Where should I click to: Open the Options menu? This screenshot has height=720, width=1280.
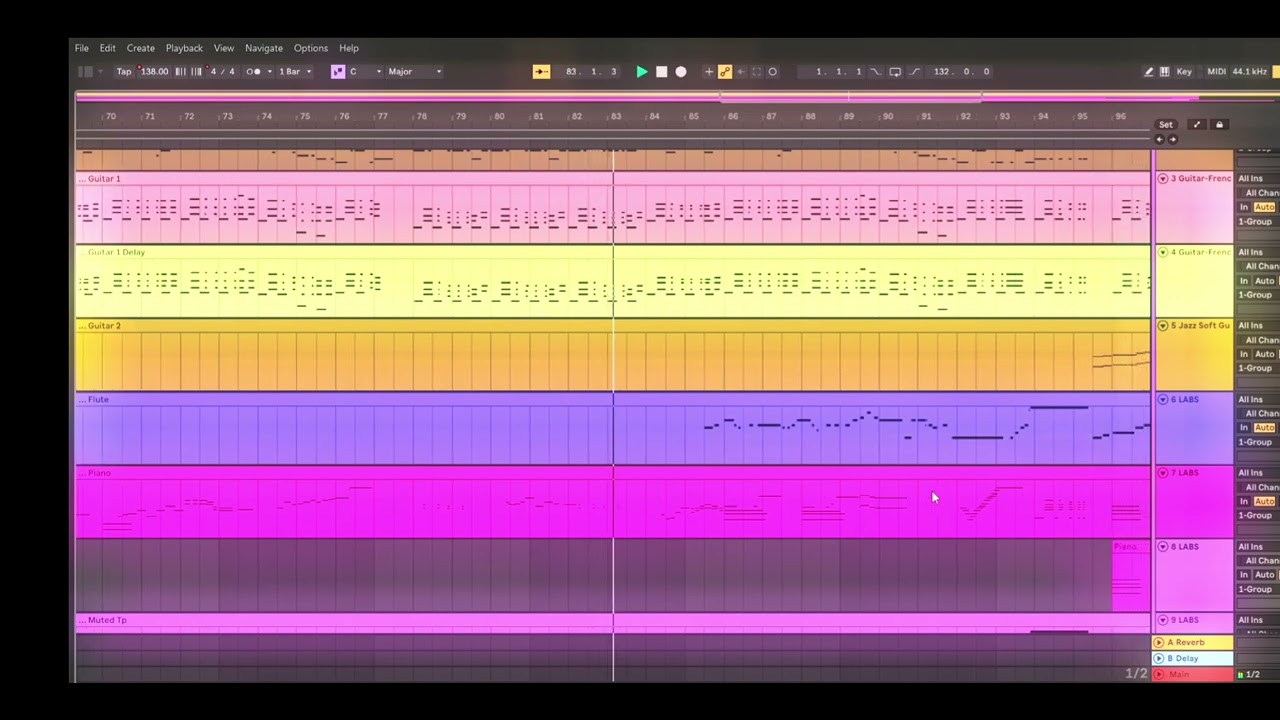310,48
